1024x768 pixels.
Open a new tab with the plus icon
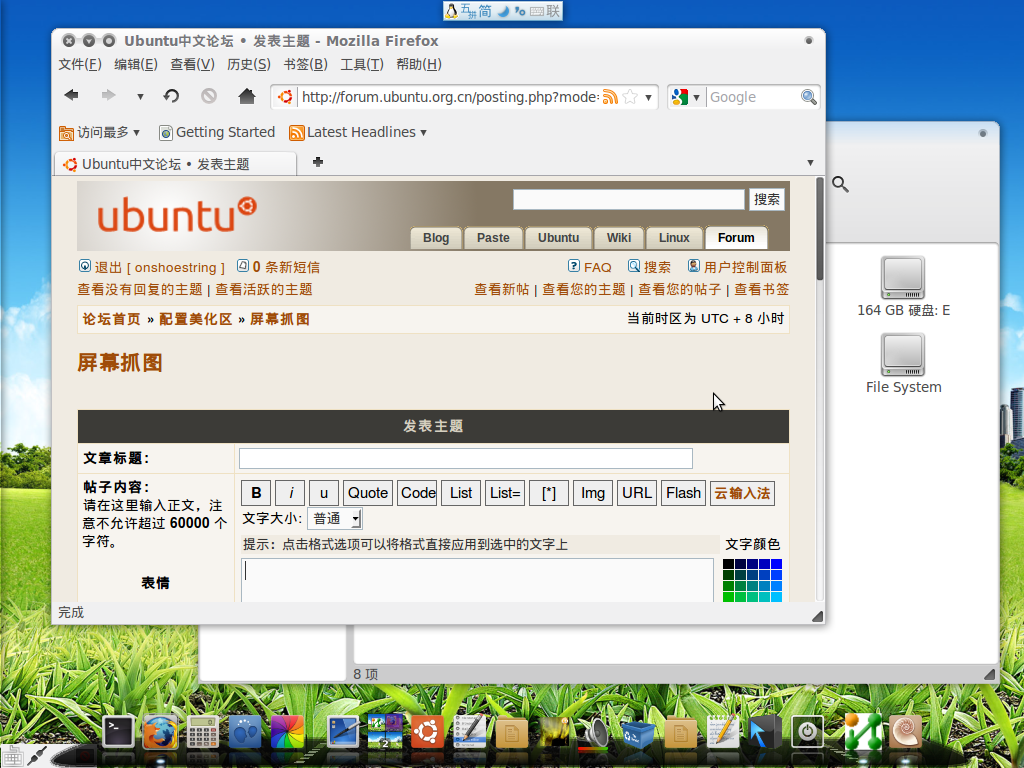click(318, 162)
